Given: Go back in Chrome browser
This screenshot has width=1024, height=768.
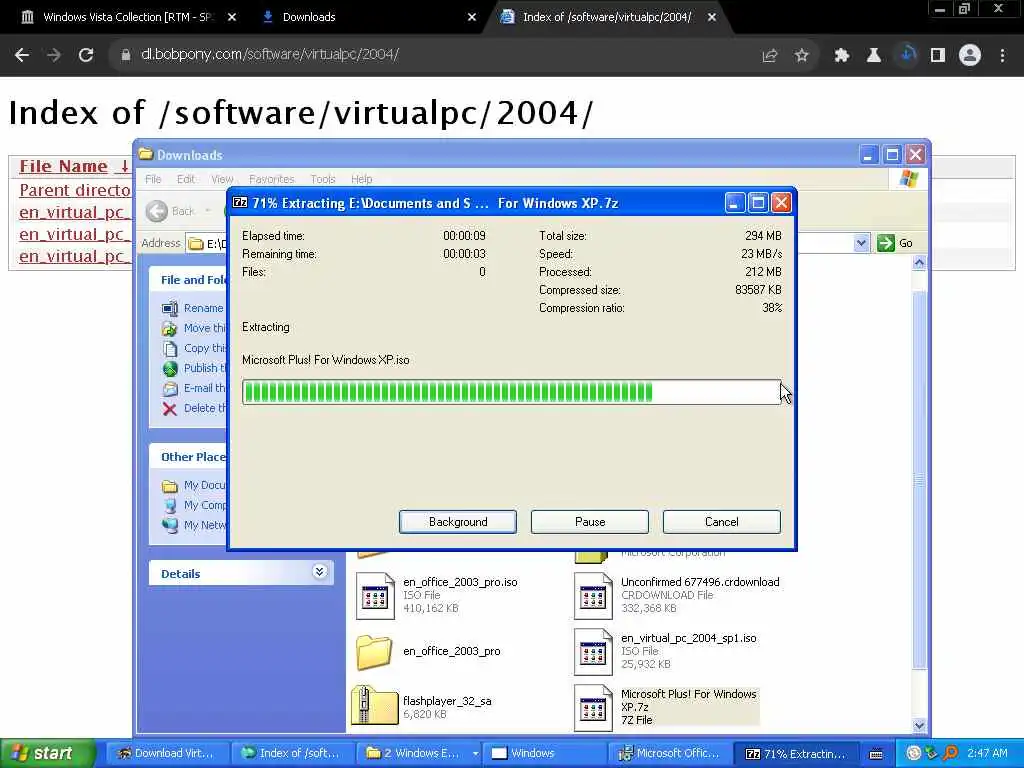Looking at the screenshot, I should coord(22,55).
